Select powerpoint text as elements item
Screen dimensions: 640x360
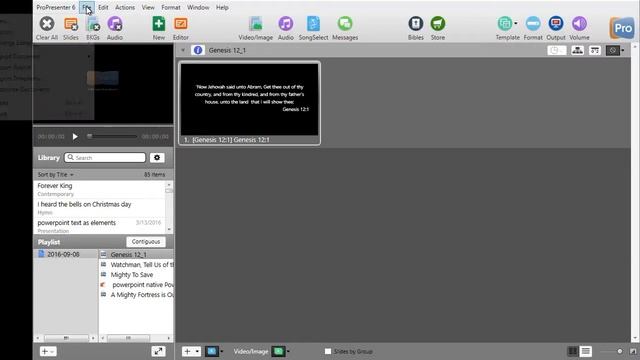(99, 226)
